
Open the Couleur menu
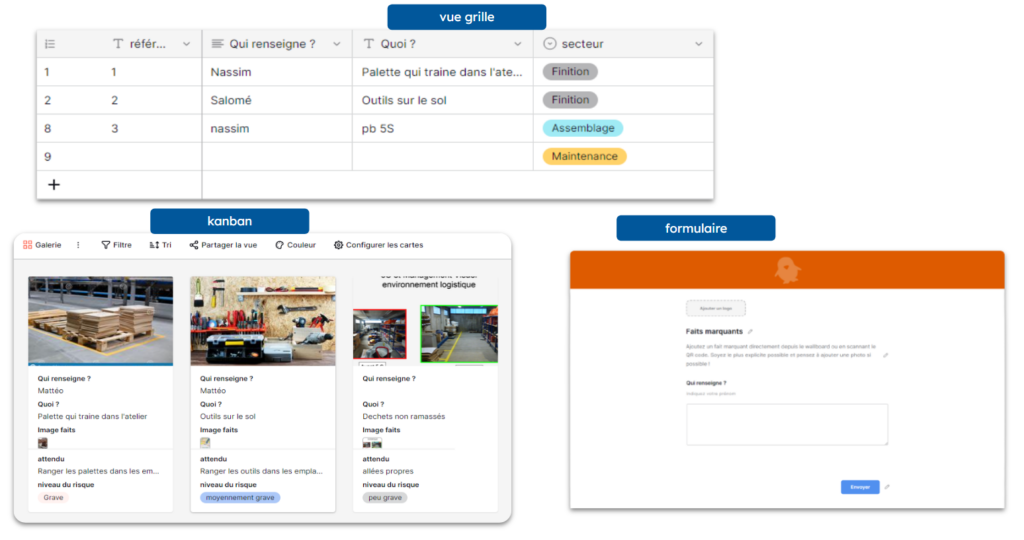pyautogui.click(x=295, y=245)
